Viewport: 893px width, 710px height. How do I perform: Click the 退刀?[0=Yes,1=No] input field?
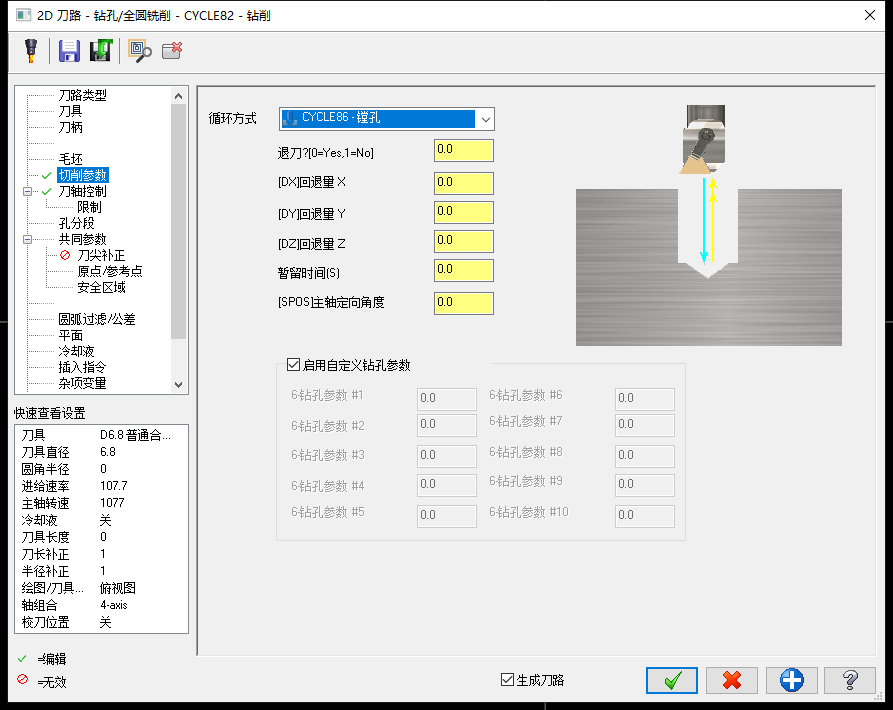tap(464, 150)
